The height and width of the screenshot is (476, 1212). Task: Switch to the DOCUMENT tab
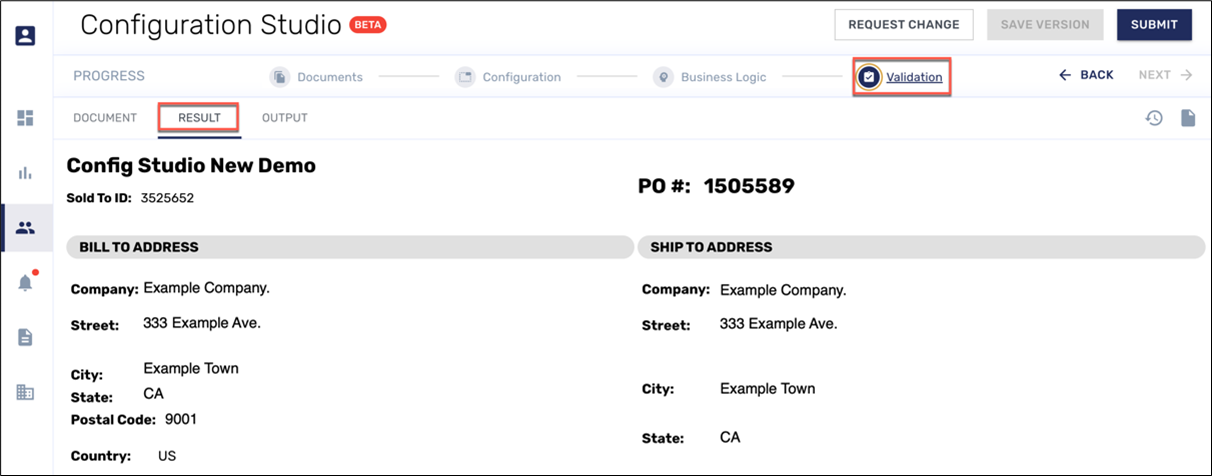point(105,118)
